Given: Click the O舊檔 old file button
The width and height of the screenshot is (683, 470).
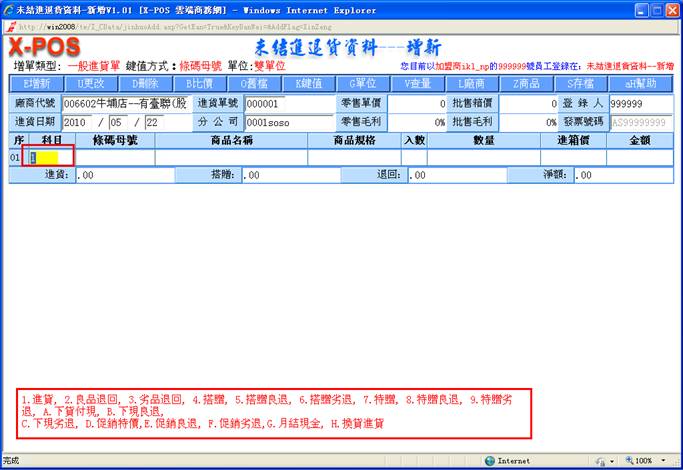Looking at the screenshot, I should pos(254,83).
